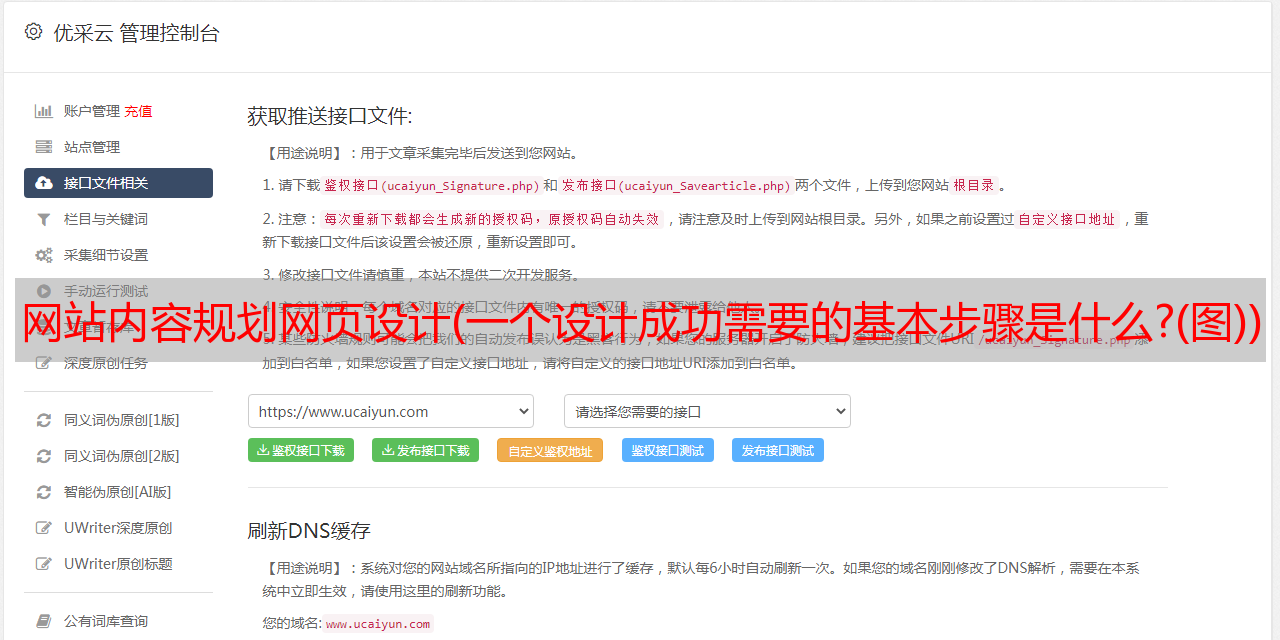
Task: Click the 发布接口(ucaiyun_Savearticle.php) code text
Action: click(x=676, y=185)
